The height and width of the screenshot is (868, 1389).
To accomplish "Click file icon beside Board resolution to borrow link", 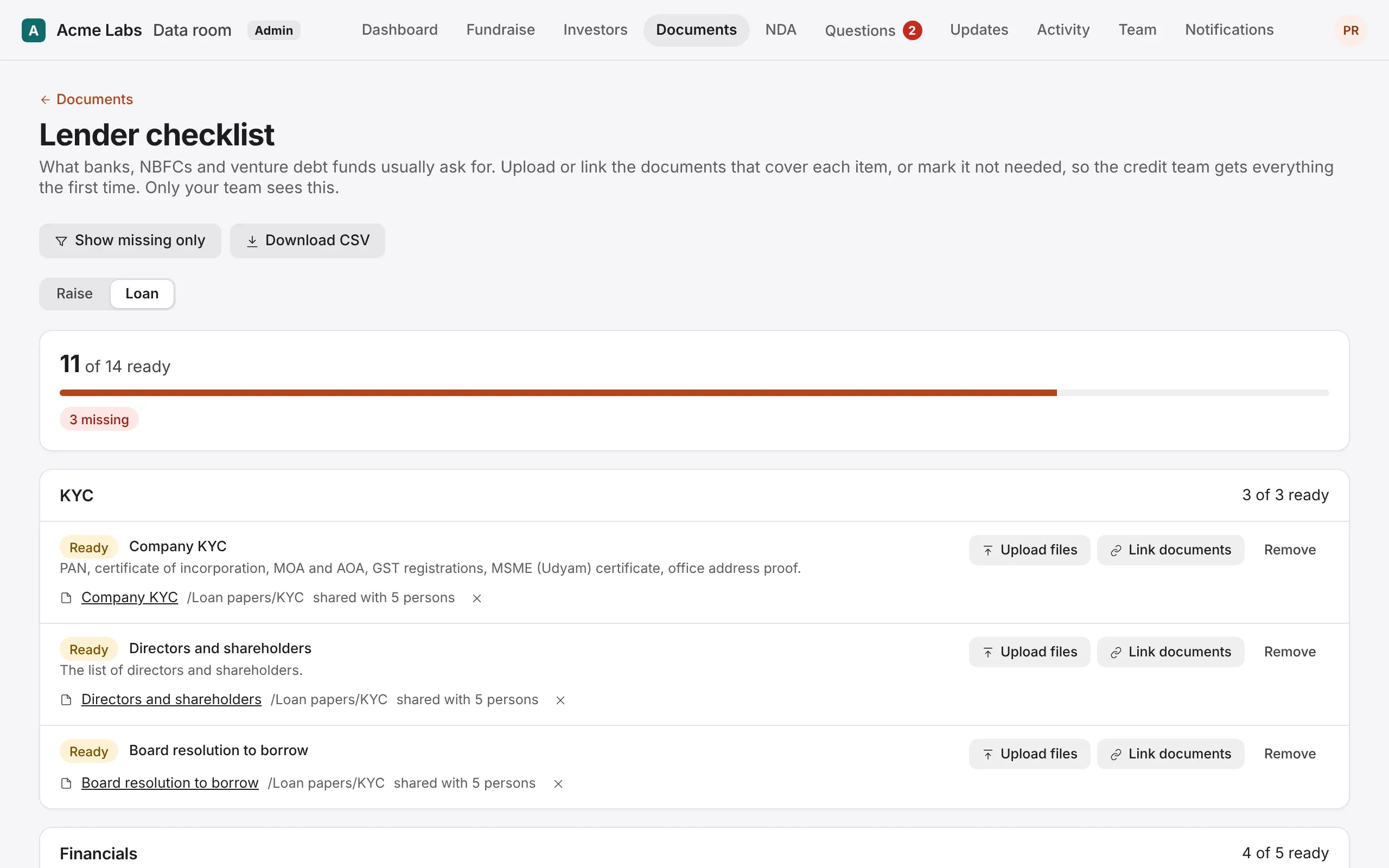I will tap(66, 783).
